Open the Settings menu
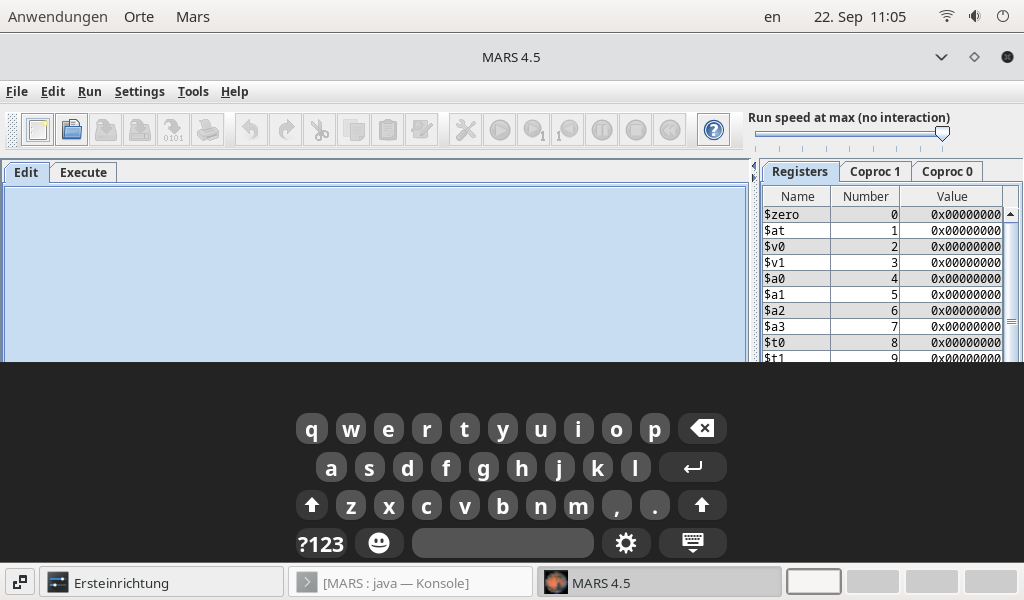 click(139, 91)
